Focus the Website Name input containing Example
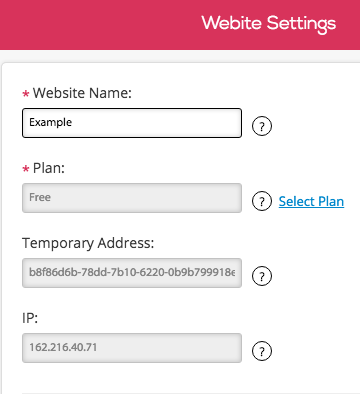This screenshot has width=360, height=394. point(132,123)
